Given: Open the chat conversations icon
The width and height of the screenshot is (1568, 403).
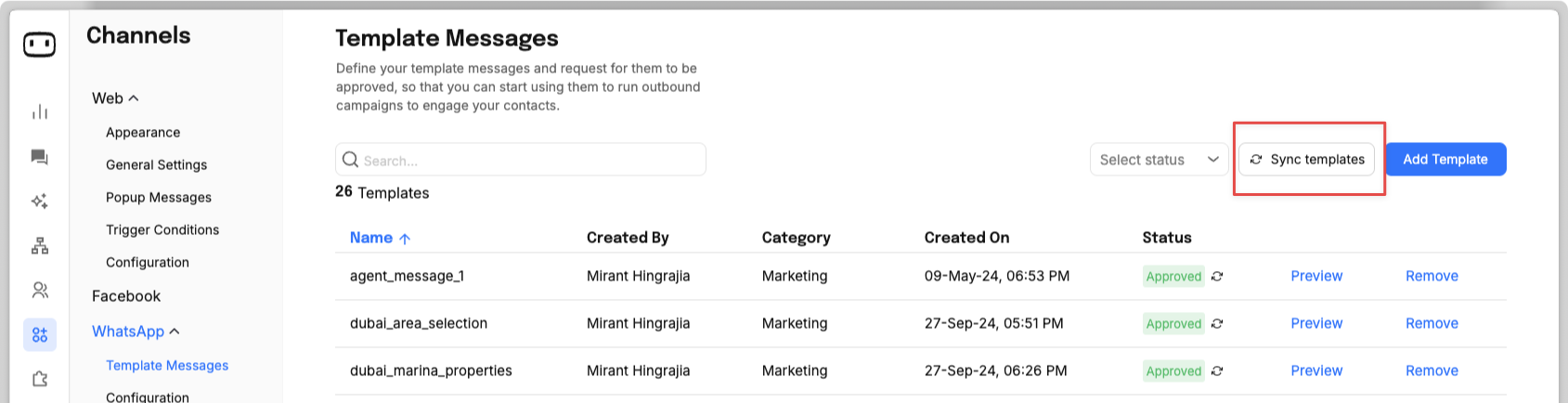Looking at the screenshot, I should 40,157.
